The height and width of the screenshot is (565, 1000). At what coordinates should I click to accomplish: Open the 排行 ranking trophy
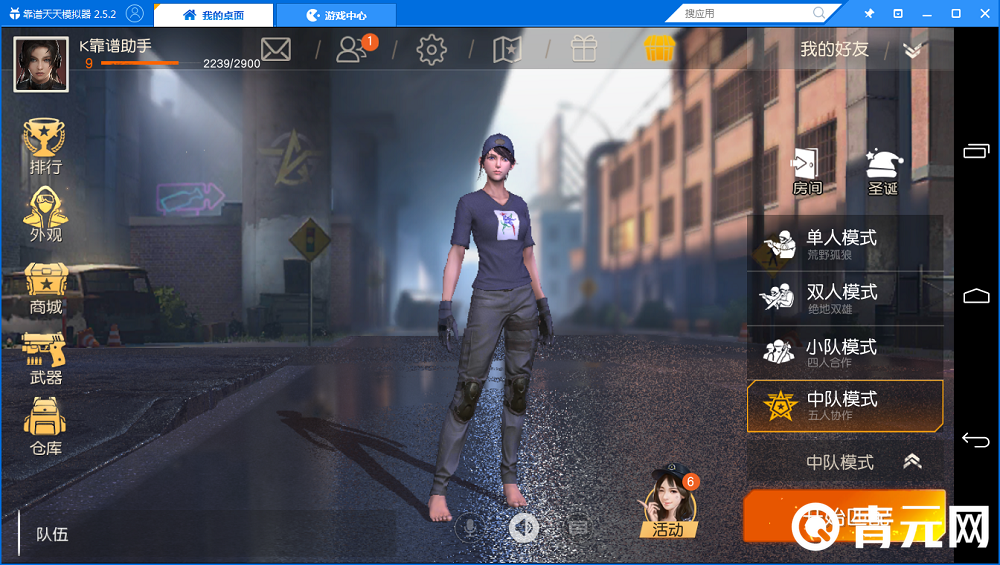tap(44, 146)
